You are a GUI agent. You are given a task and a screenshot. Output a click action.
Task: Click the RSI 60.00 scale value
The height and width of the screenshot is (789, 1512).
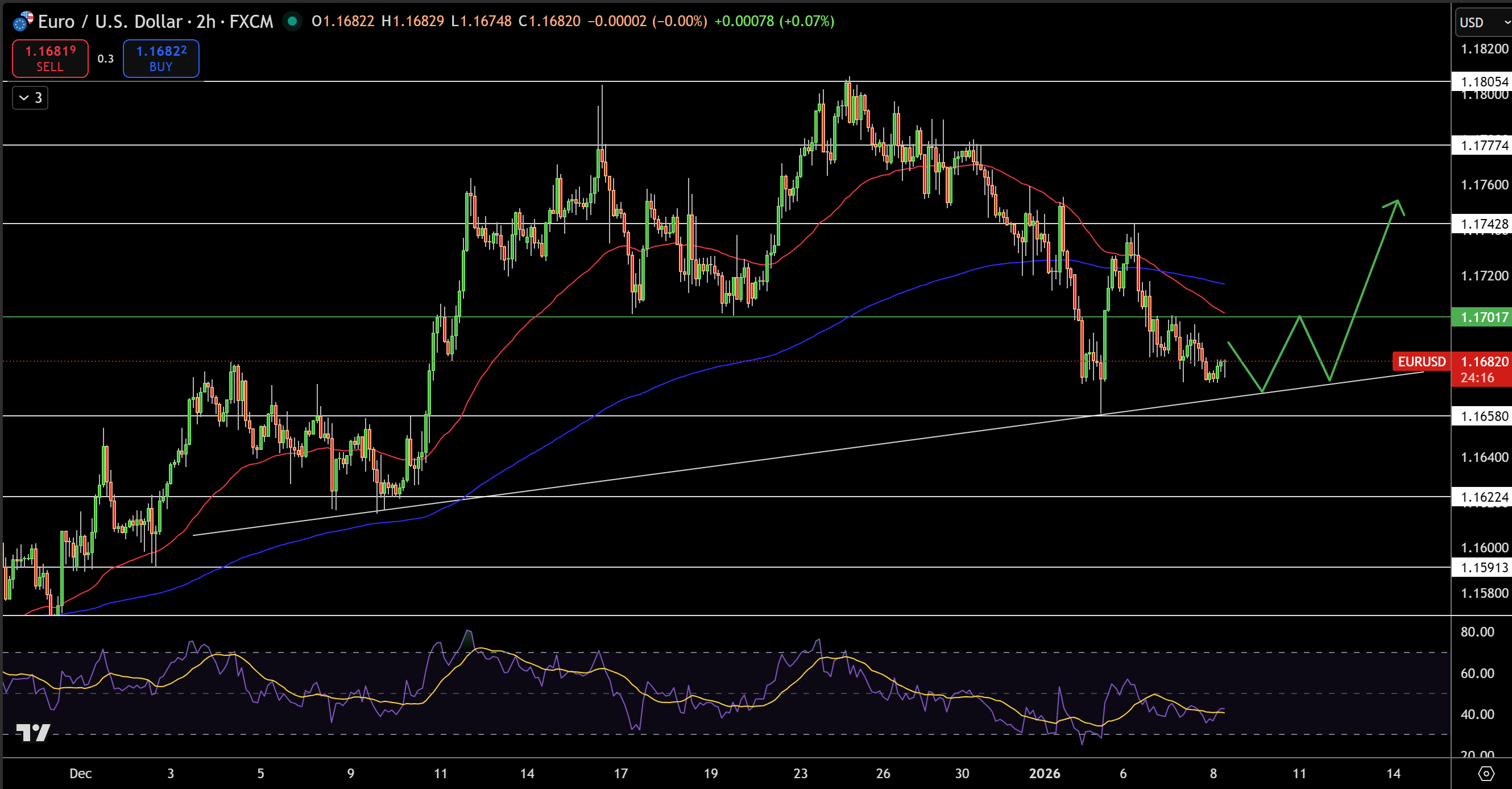click(1477, 673)
